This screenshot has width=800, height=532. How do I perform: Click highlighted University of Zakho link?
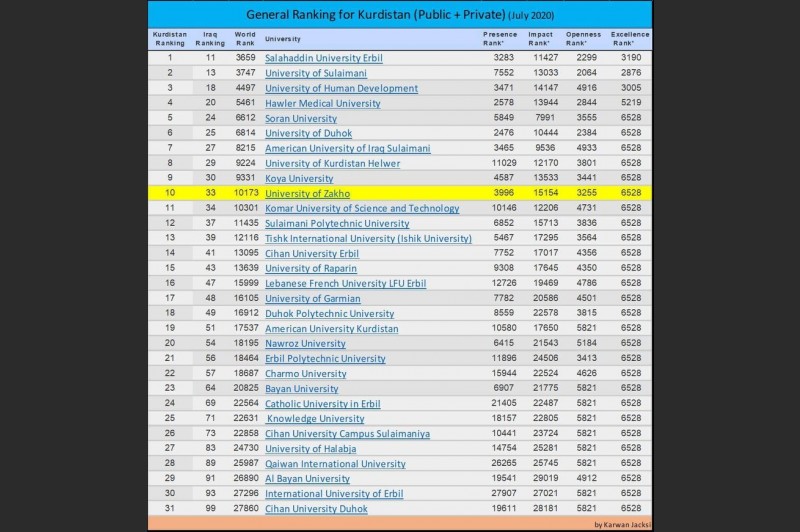pos(308,193)
